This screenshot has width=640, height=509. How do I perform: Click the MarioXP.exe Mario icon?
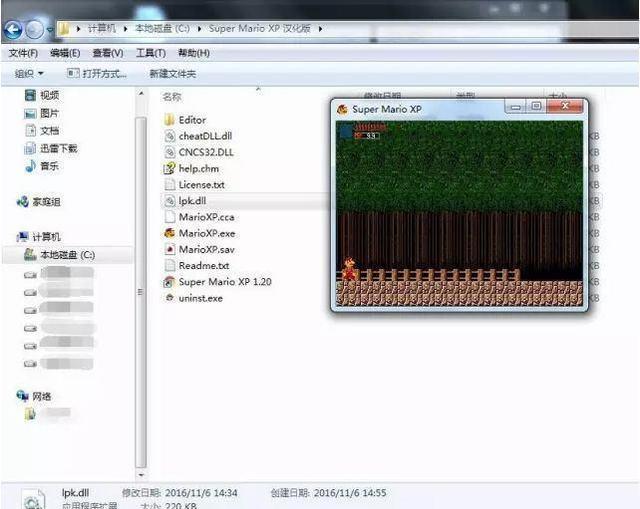tap(169, 233)
